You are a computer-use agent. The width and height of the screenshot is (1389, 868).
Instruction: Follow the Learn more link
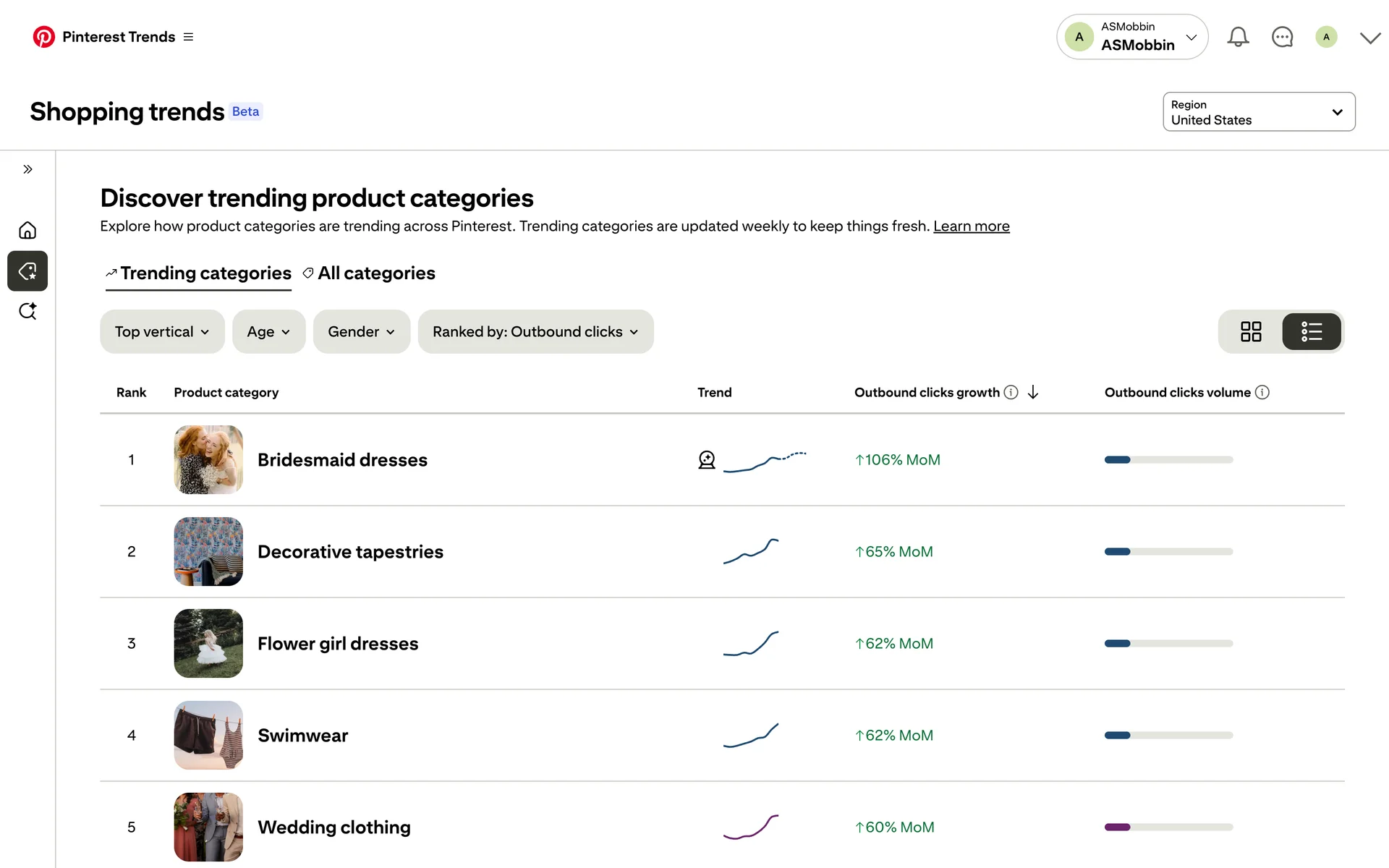coord(971,226)
